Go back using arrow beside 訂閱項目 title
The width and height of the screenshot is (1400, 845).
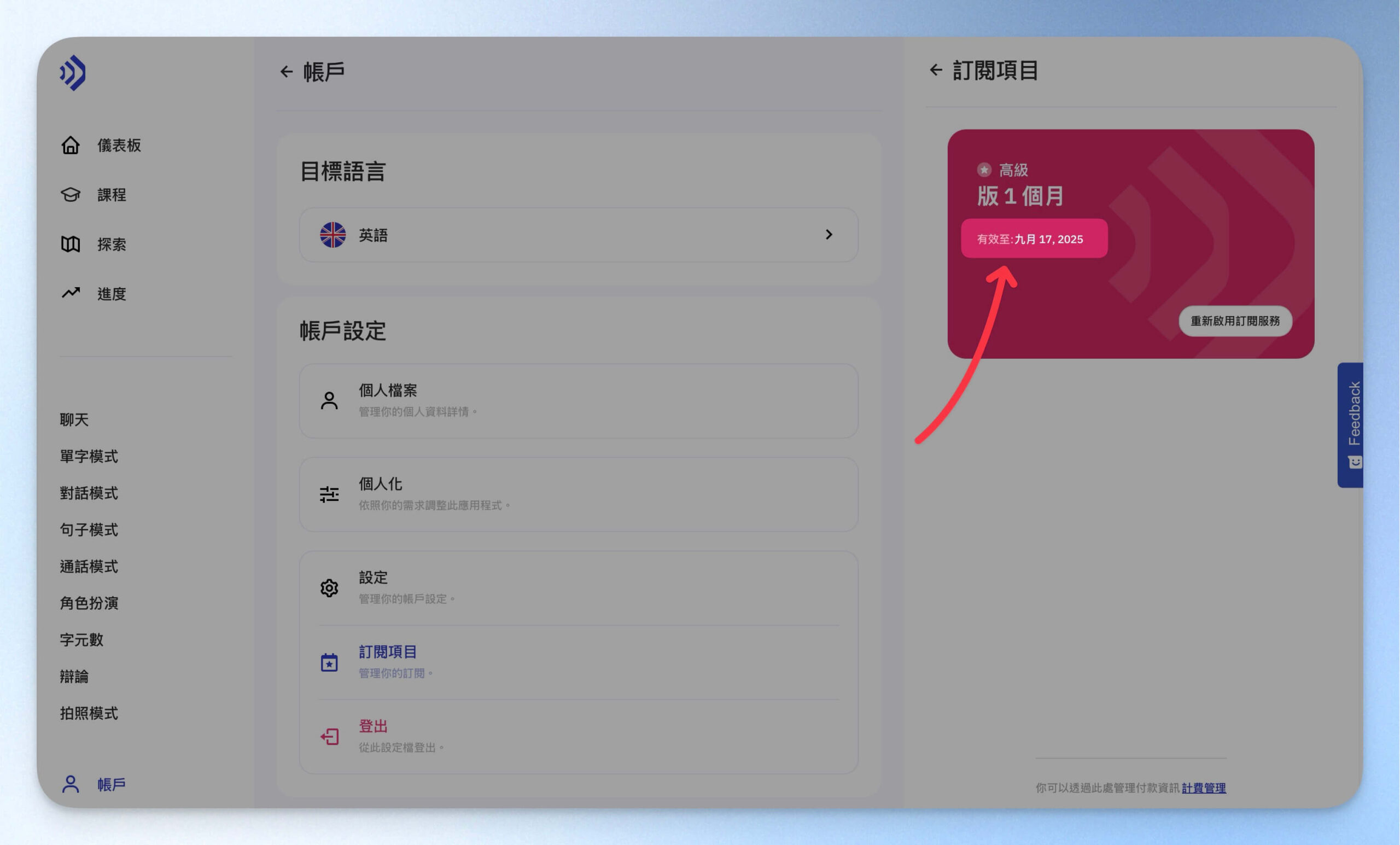(x=936, y=70)
